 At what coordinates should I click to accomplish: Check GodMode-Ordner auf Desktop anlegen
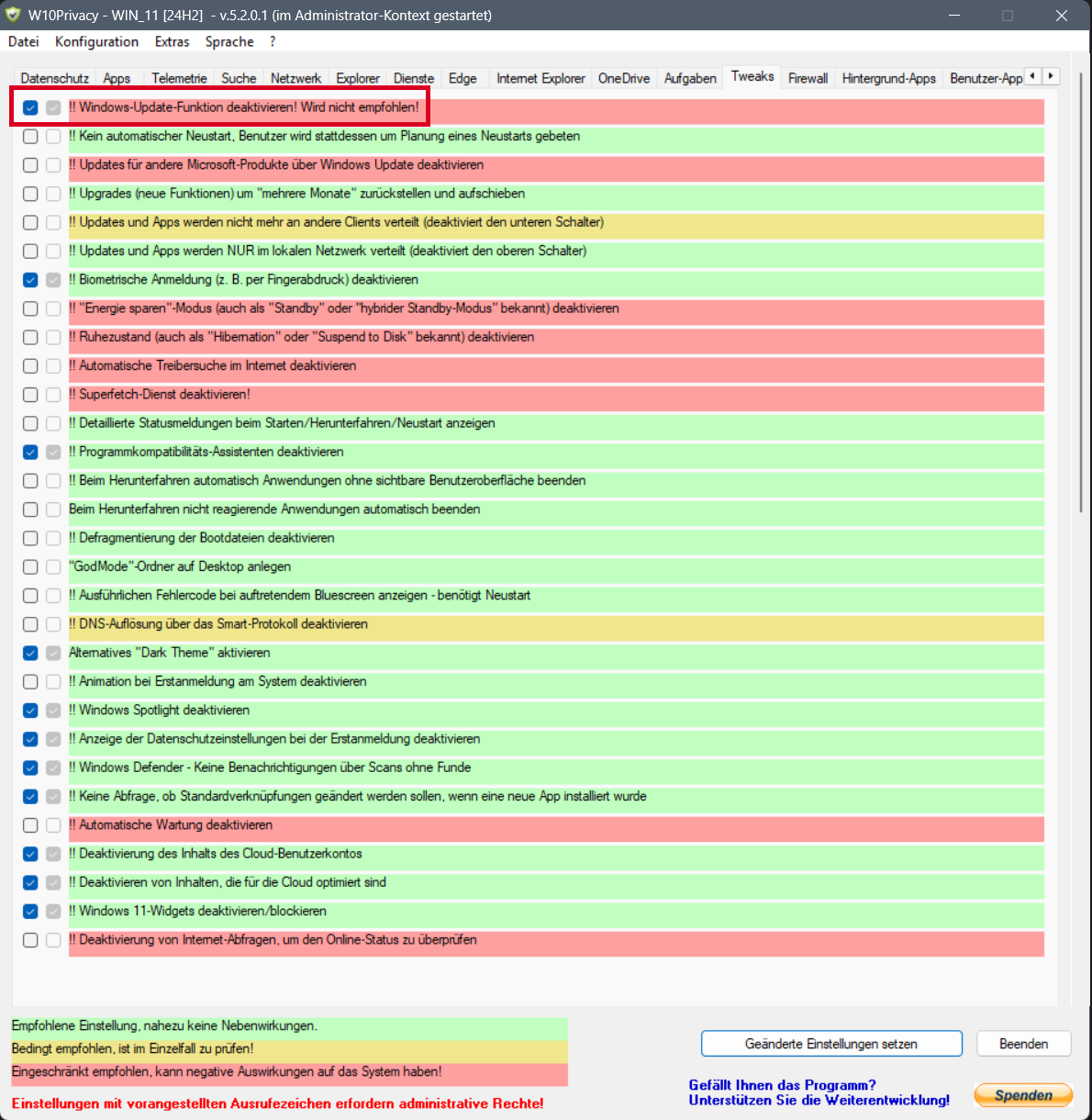pos(30,566)
